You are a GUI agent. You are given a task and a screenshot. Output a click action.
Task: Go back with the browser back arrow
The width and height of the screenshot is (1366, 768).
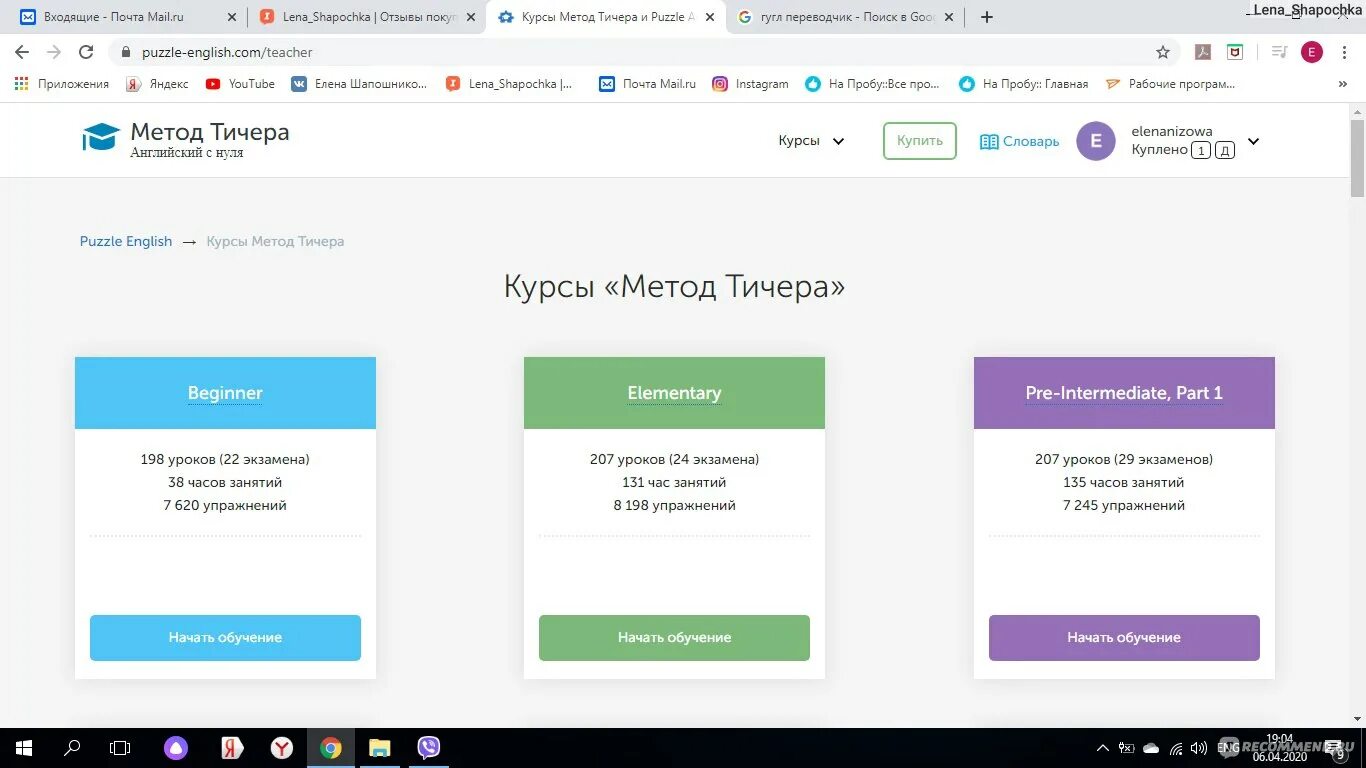point(22,52)
